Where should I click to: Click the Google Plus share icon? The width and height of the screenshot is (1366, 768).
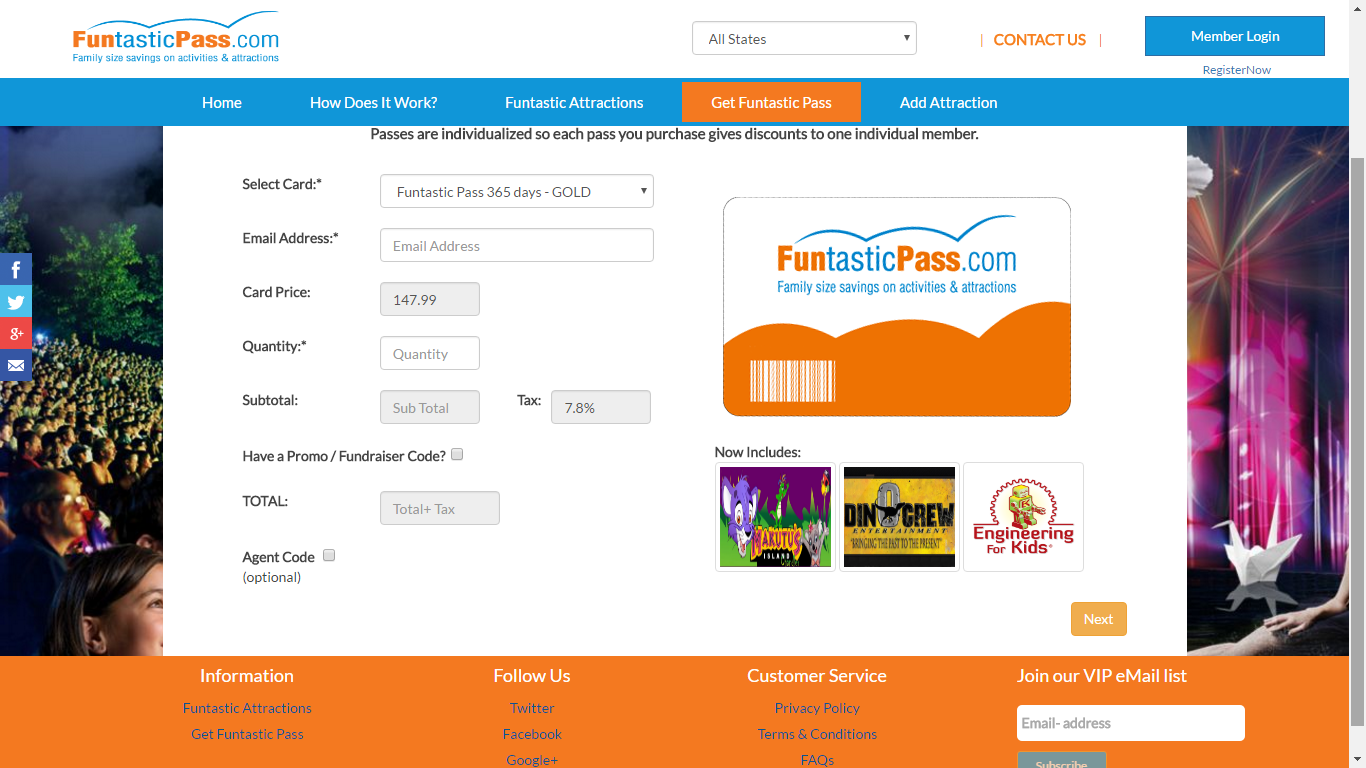point(16,334)
